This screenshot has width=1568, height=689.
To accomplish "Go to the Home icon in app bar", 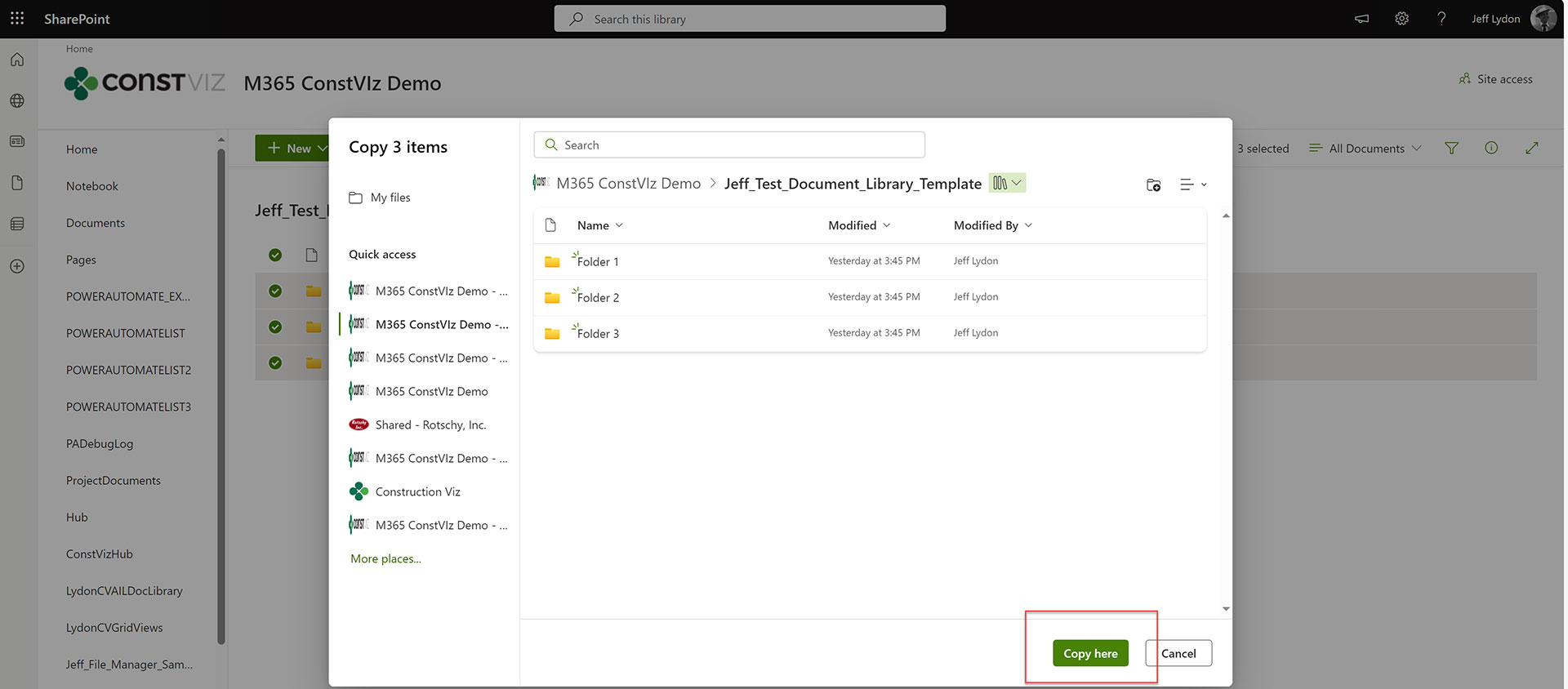I will [x=17, y=60].
